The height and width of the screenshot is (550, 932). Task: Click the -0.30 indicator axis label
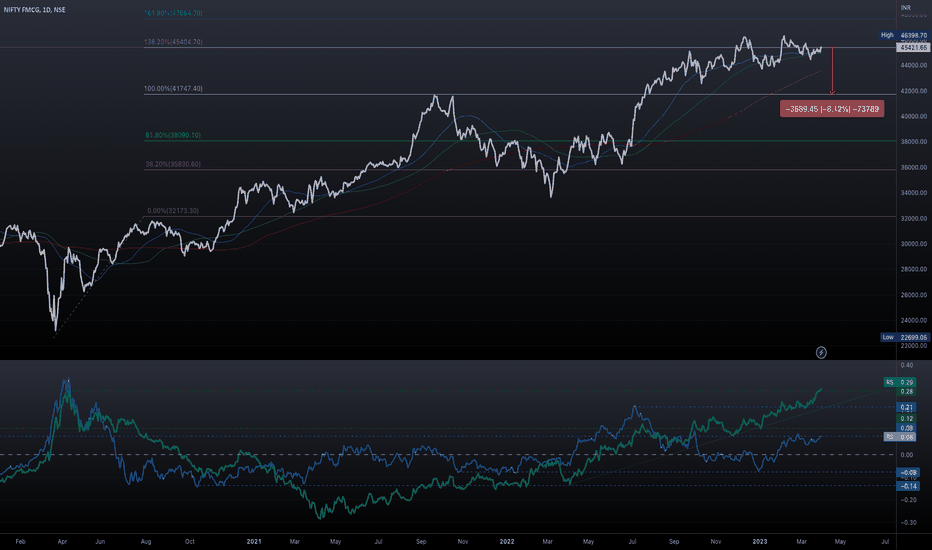tap(906, 523)
